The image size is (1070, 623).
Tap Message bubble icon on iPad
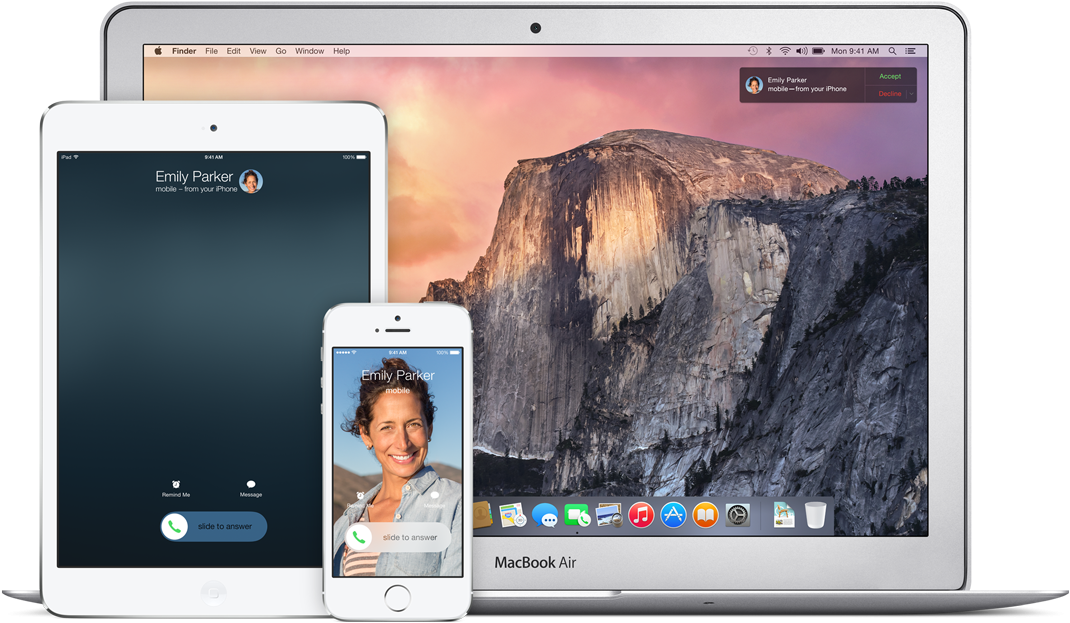pyautogui.click(x=250, y=484)
